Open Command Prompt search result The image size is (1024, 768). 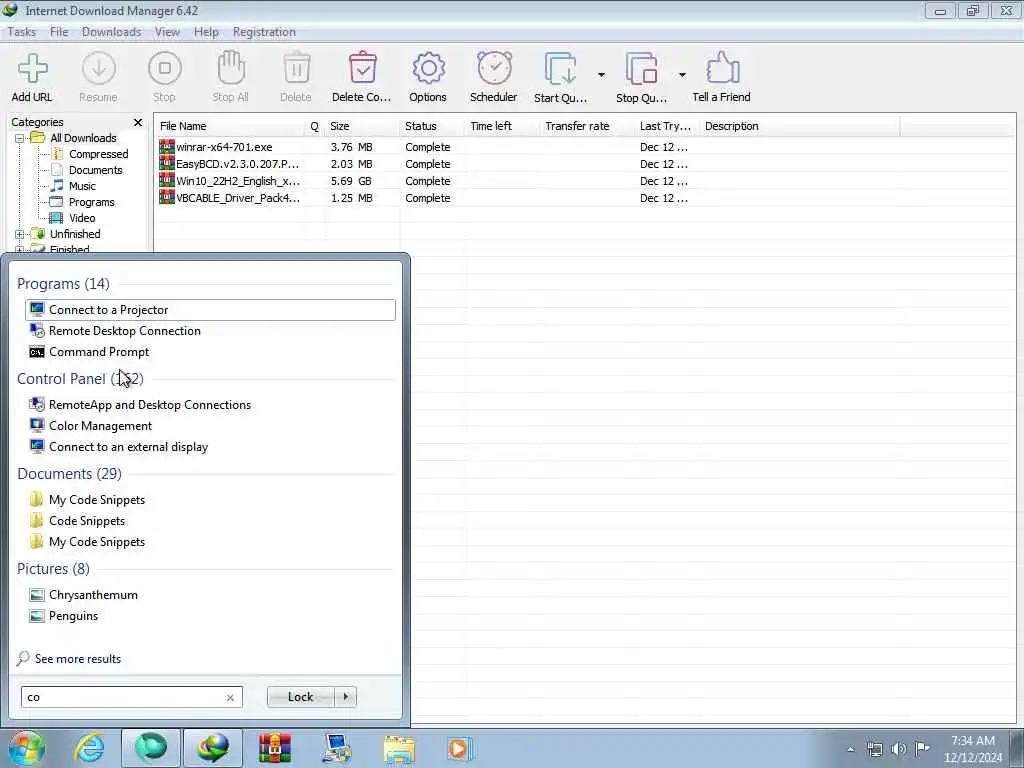210,351
